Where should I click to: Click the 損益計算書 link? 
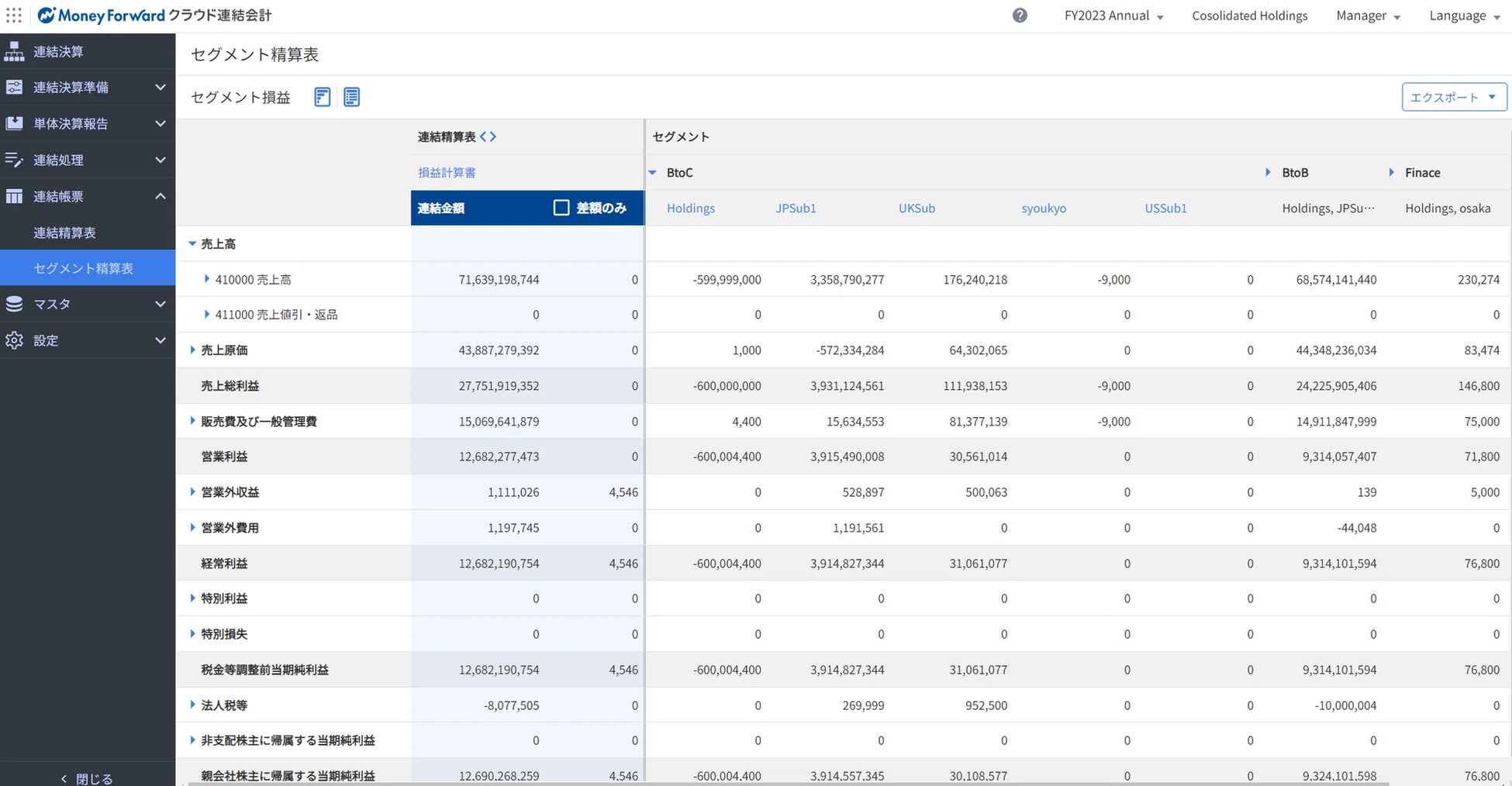[x=447, y=173]
